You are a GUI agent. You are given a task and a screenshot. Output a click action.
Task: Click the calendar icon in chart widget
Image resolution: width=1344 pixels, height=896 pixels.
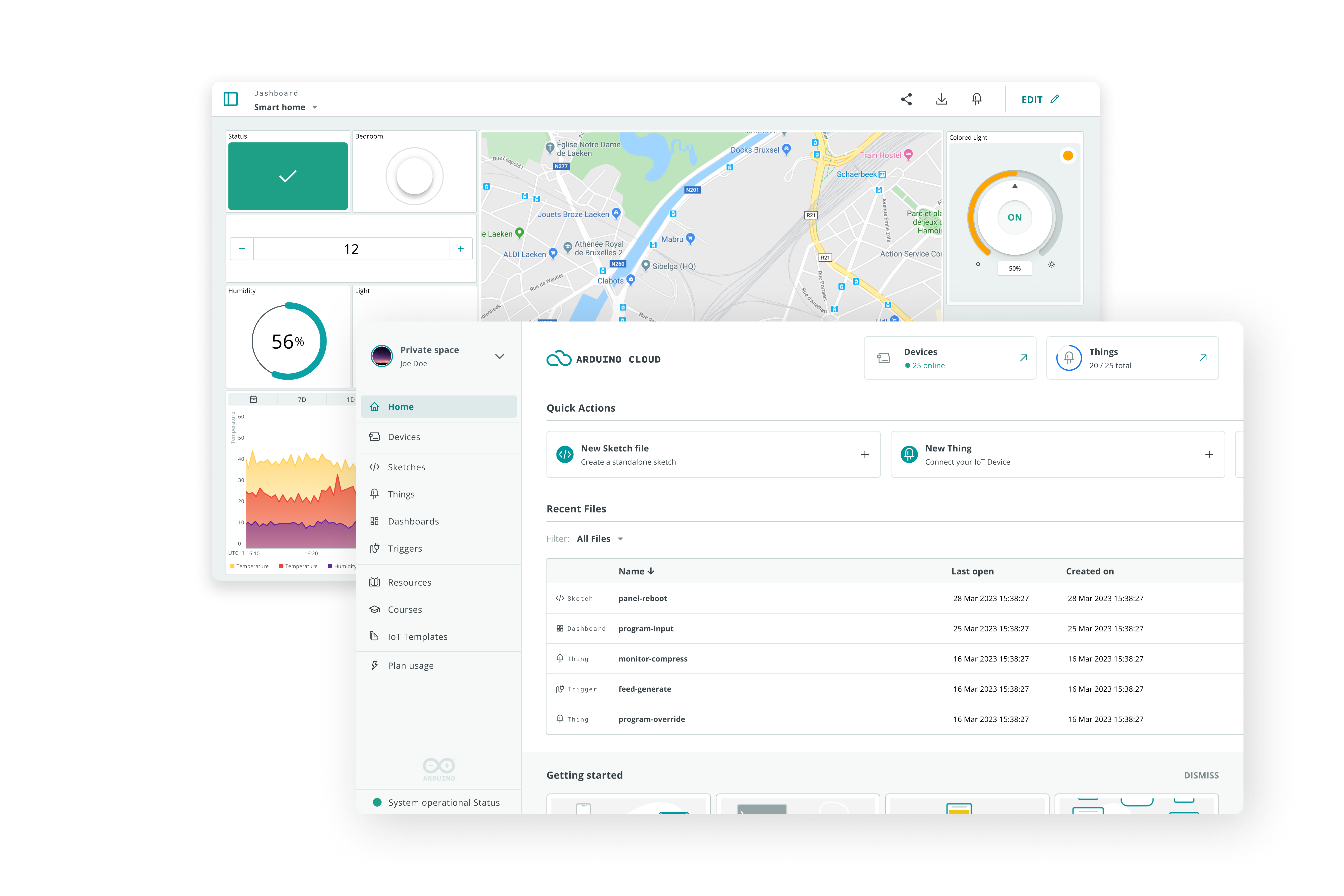(x=253, y=399)
